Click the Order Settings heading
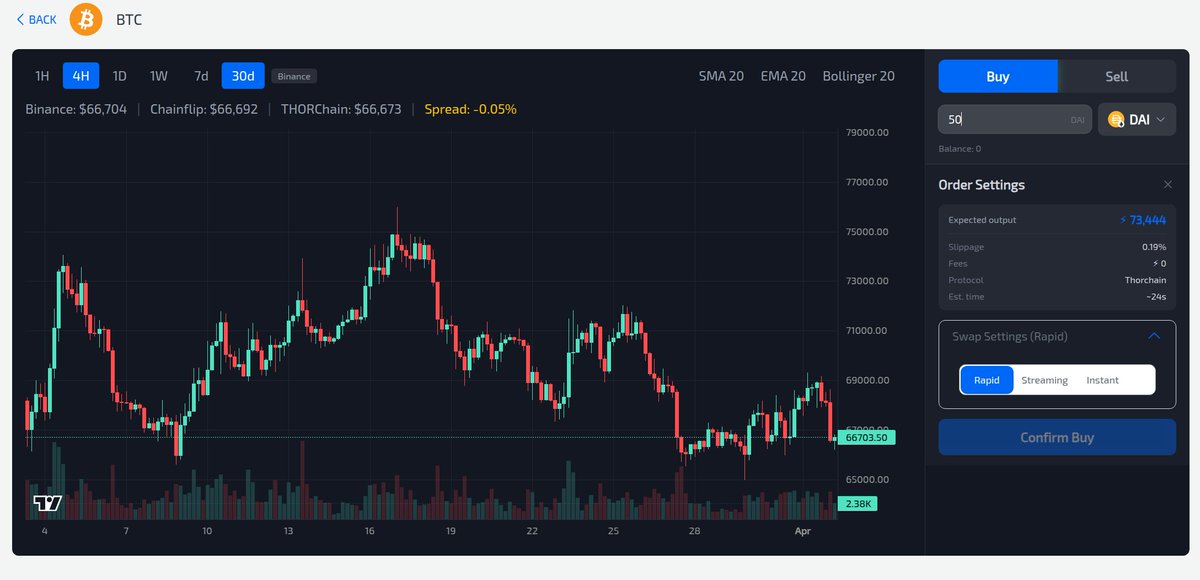The height and width of the screenshot is (580, 1200). point(981,185)
